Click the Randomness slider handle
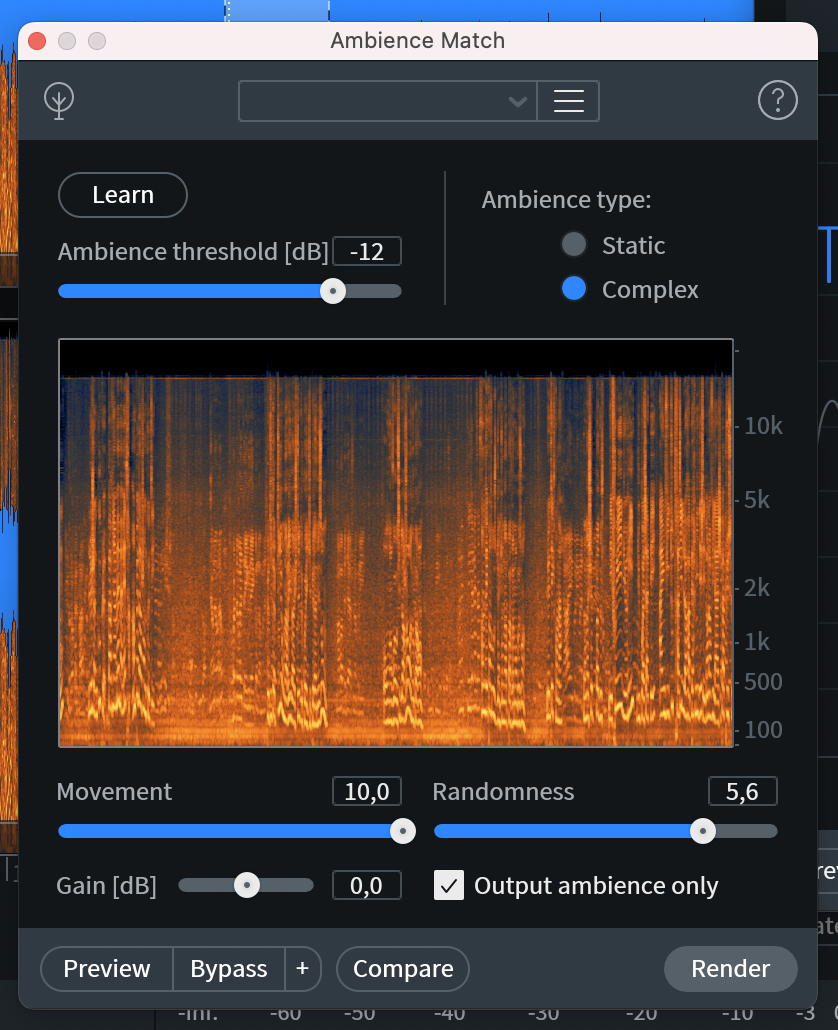 click(x=703, y=831)
